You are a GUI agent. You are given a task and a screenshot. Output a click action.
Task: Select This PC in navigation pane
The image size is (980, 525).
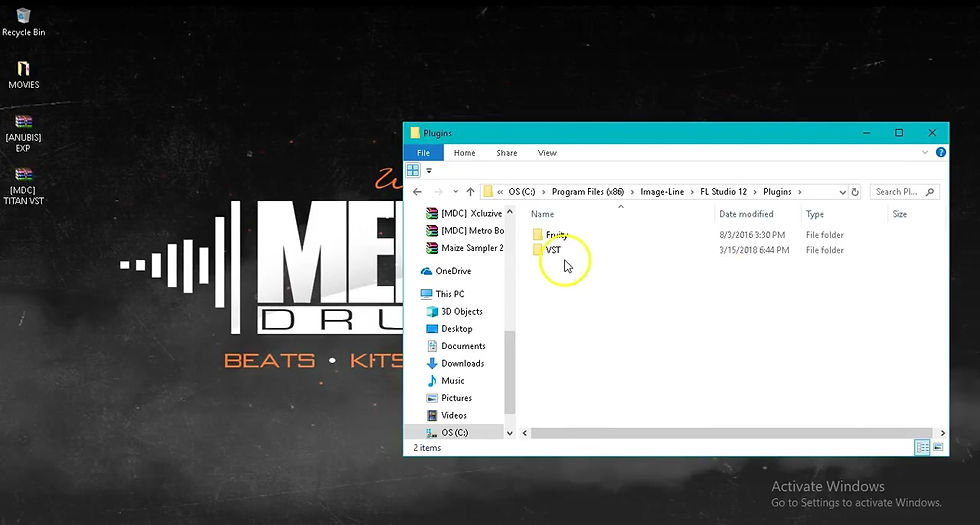click(442, 294)
